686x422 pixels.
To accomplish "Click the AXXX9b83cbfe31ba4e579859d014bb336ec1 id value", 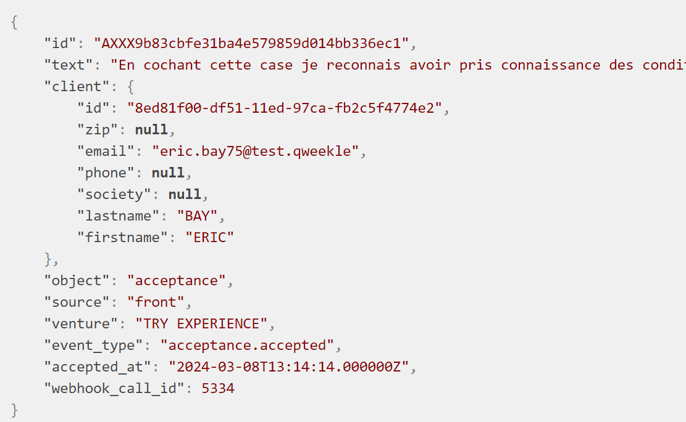I will (253, 43).
